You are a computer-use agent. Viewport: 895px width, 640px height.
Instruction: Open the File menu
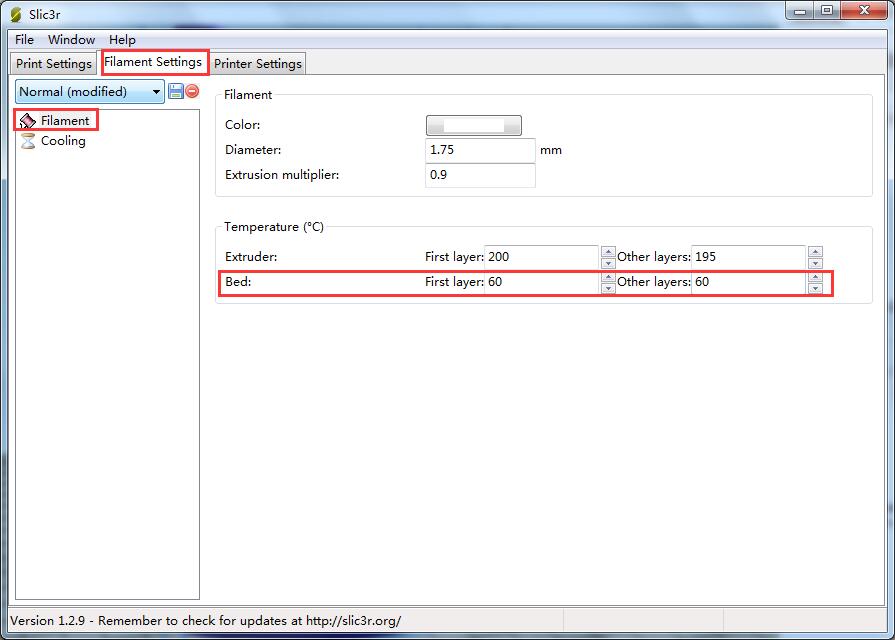pos(24,39)
